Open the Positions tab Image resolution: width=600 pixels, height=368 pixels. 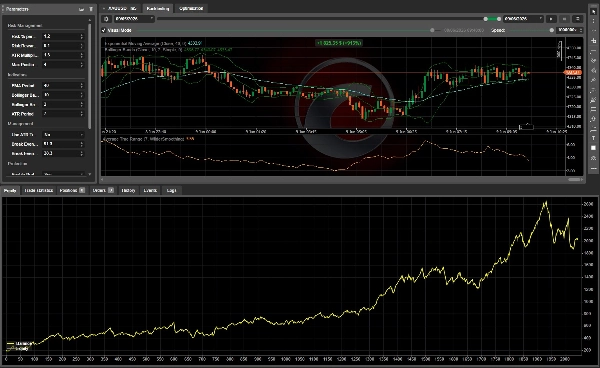coord(72,190)
